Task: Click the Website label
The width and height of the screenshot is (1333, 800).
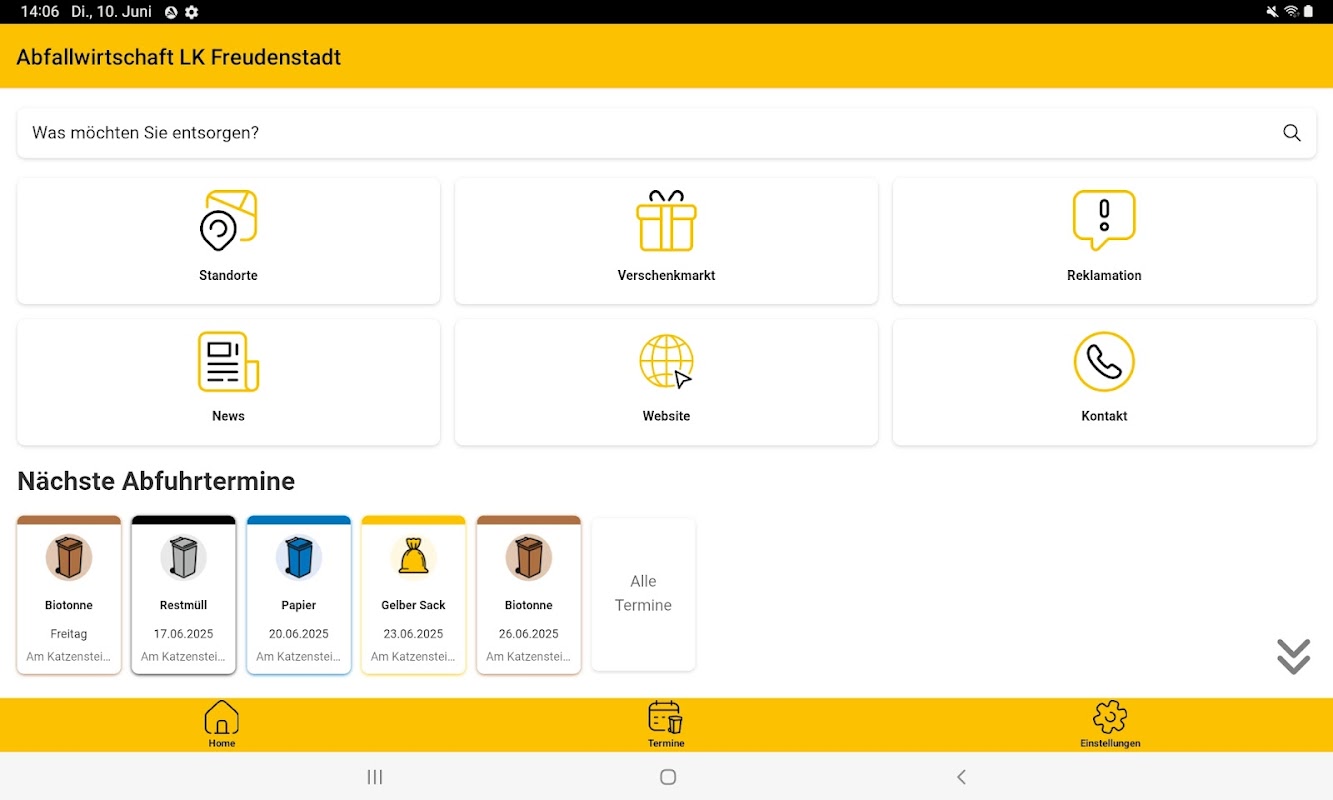Action: click(666, 416)
